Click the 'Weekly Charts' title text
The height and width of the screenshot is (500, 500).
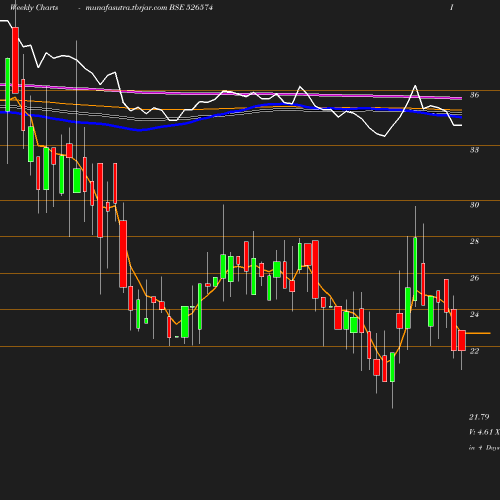pyautogui.click(x=34, y=7)
